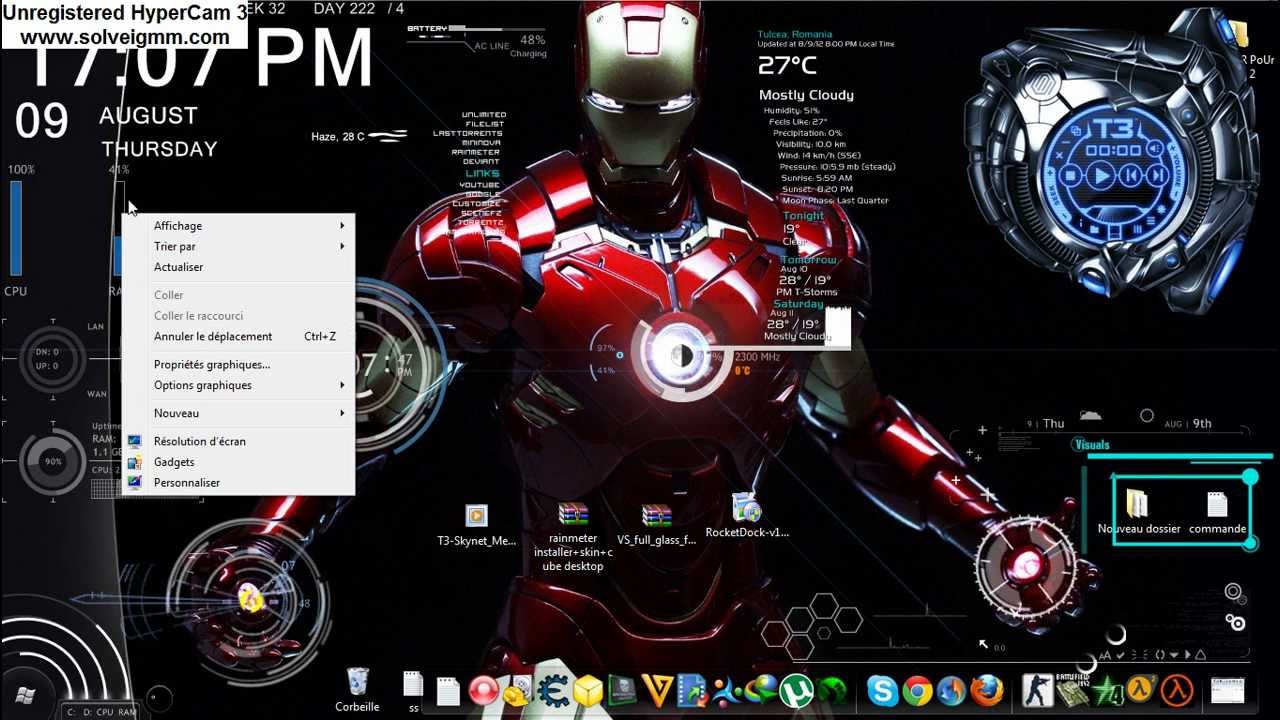The width and height of the screenshot is (1280, 720).
Task: Open Propriétés graphiques...
Action: (x=238, y=364)
